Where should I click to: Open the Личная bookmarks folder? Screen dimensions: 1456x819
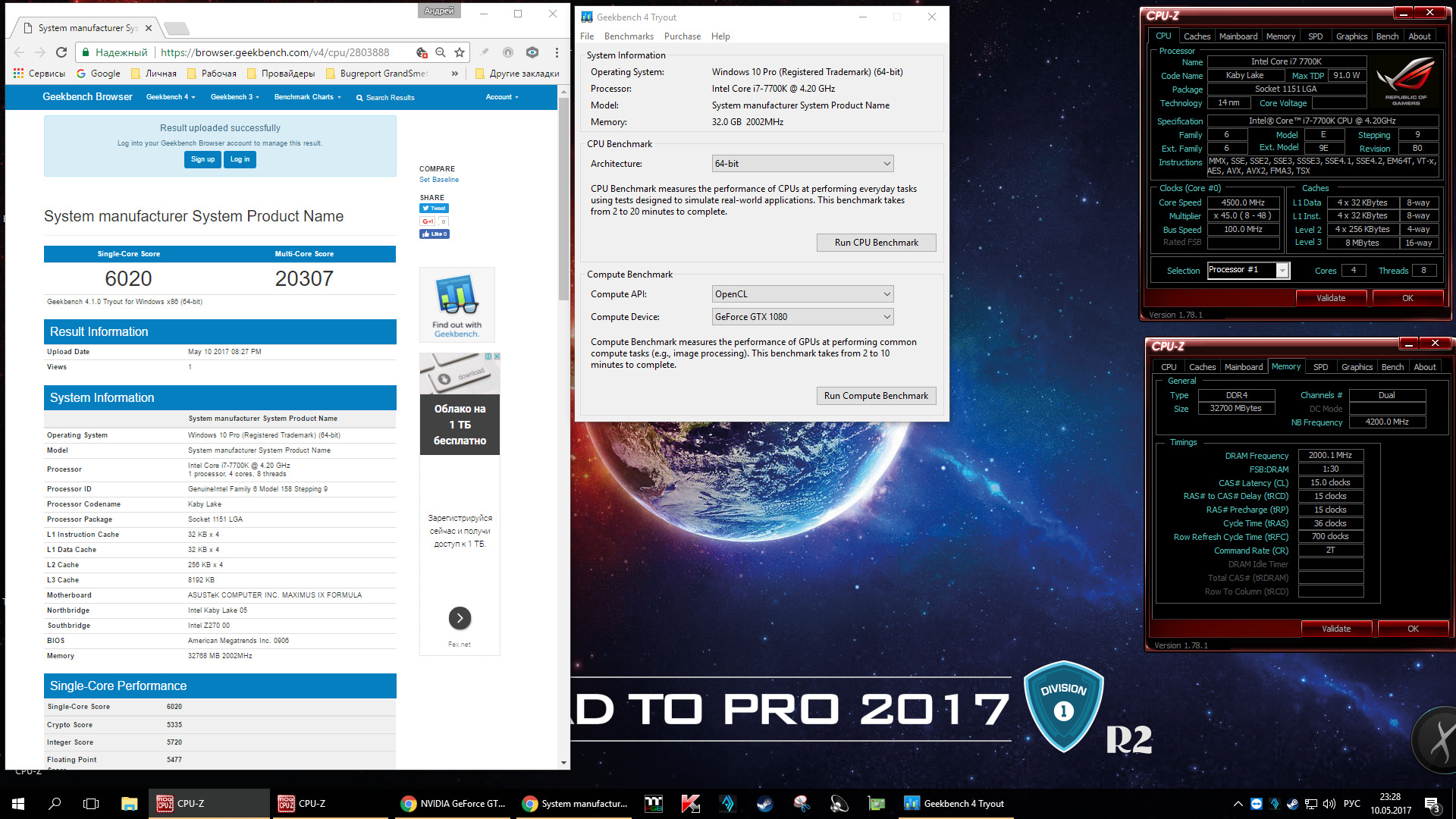click(x=154, y=74)
